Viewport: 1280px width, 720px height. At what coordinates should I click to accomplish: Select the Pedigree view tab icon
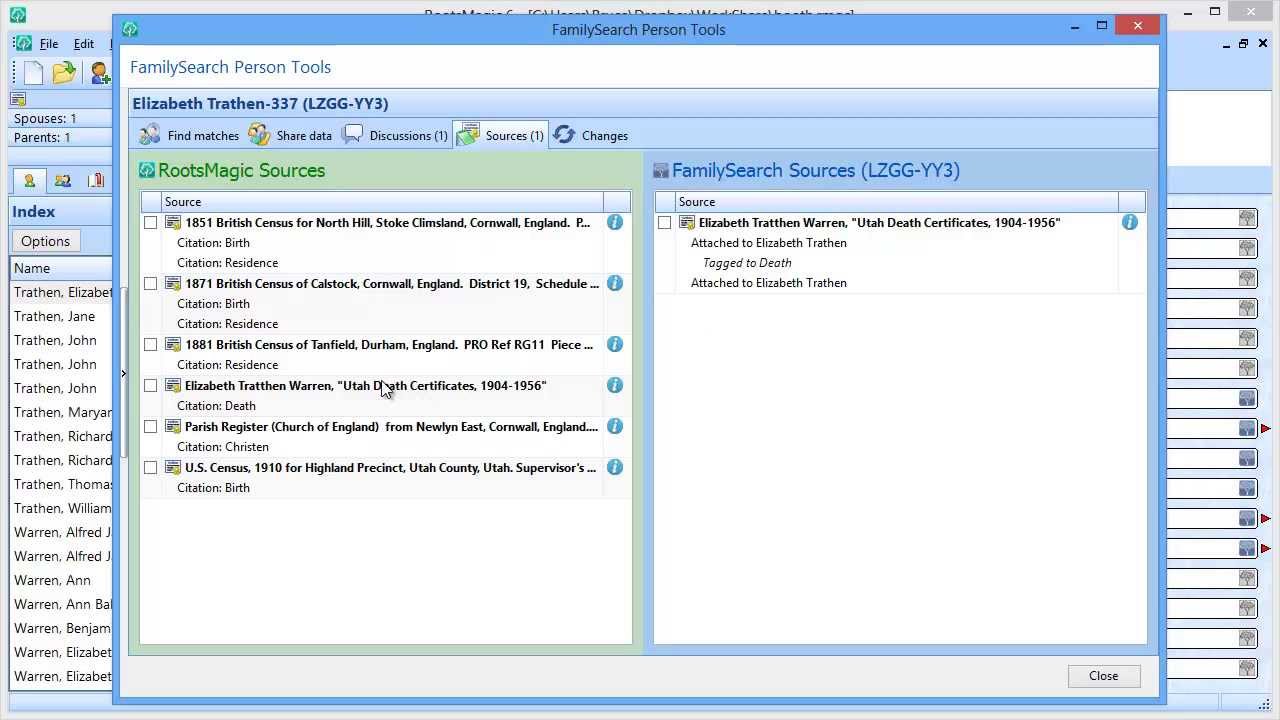[x=29, y=181]
